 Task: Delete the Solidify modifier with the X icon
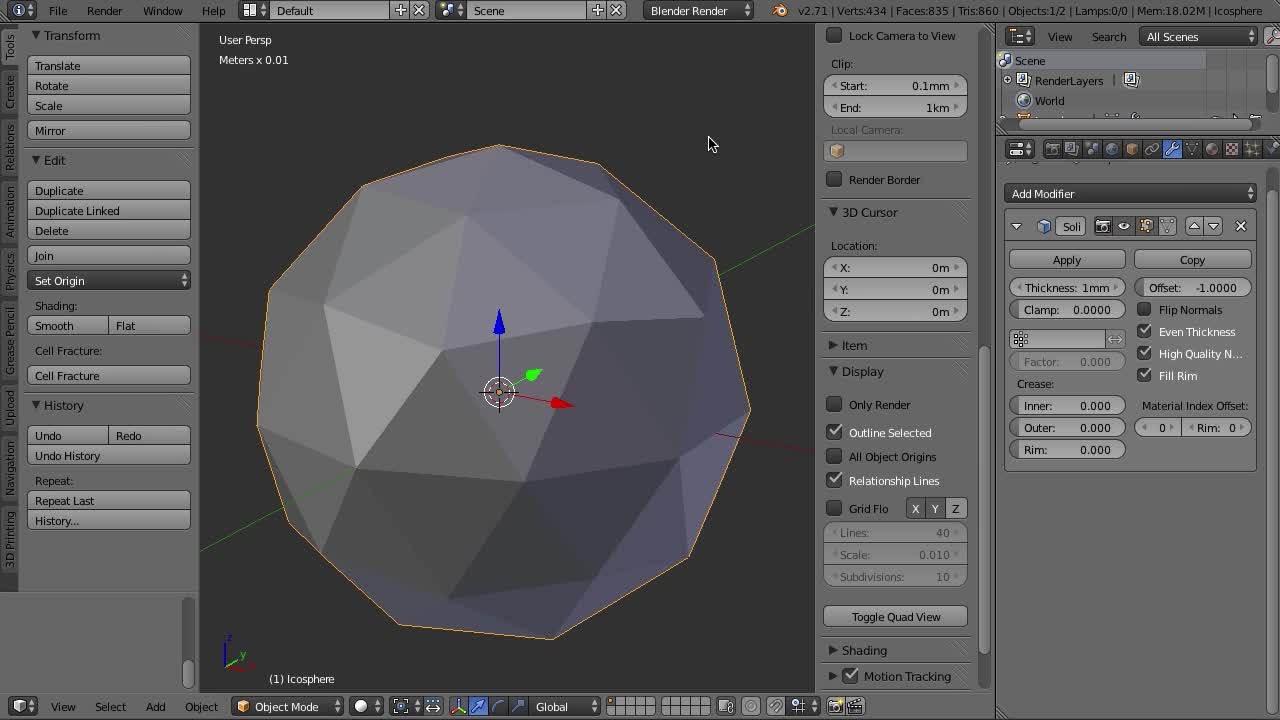[1240, 226]
